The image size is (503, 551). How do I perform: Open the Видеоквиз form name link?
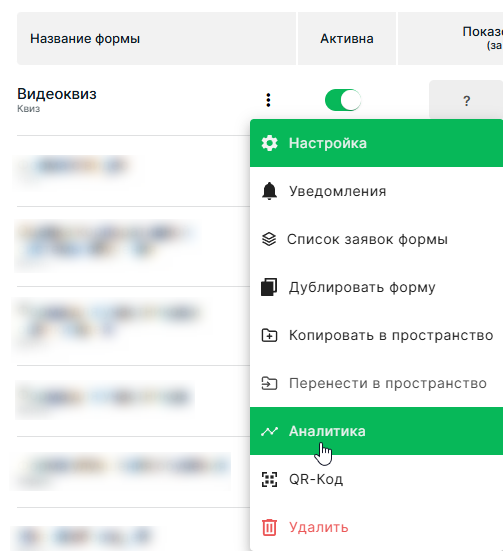click(57, 94)
